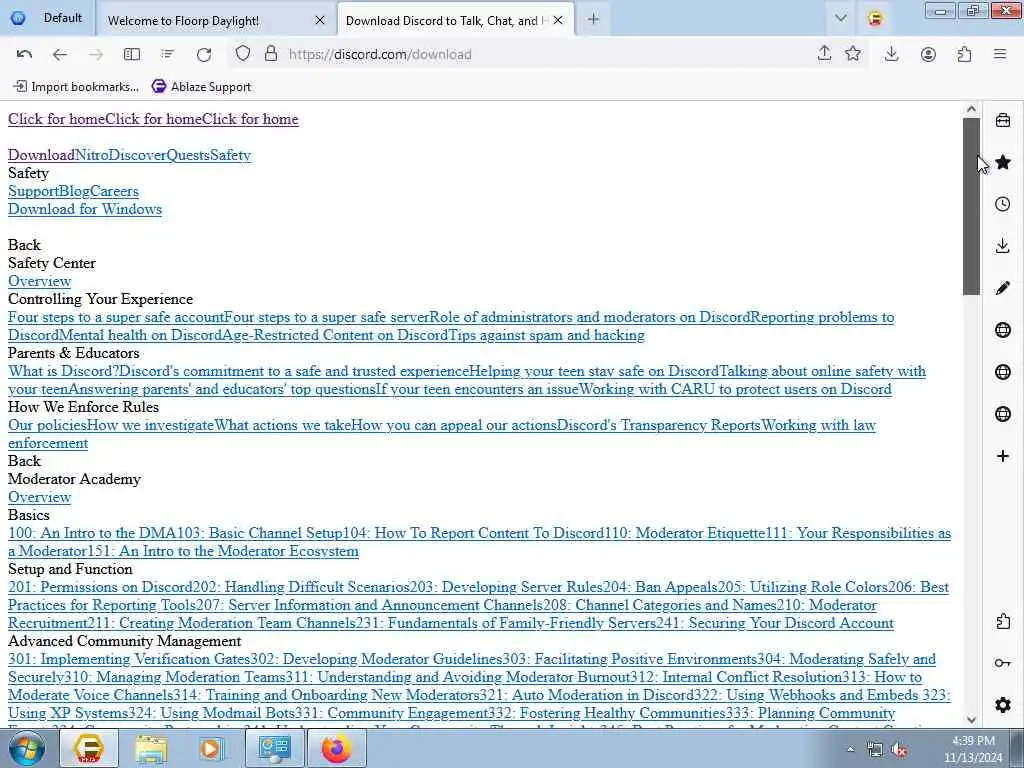Click the forward navigation arrow
Viewport: 1024px width, 768px height.
[x=95, y=54]
